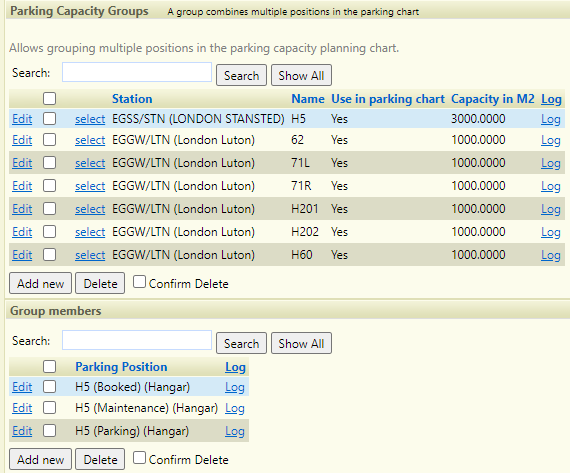Sort members by Parking Position header
The height and width of the screenshot is (473, 570).
[121, 367]
